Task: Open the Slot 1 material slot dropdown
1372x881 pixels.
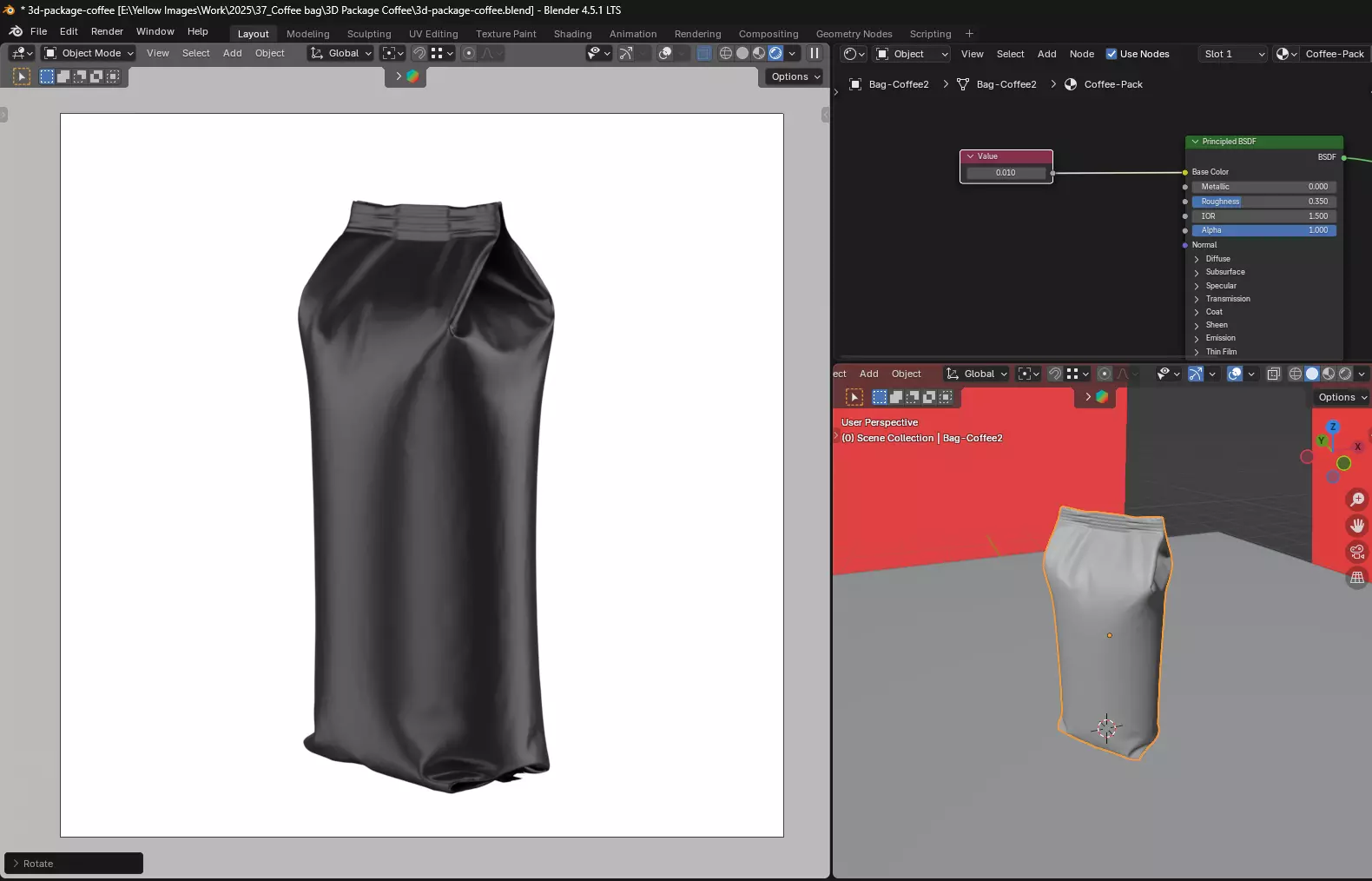Action: (1233, 54)
